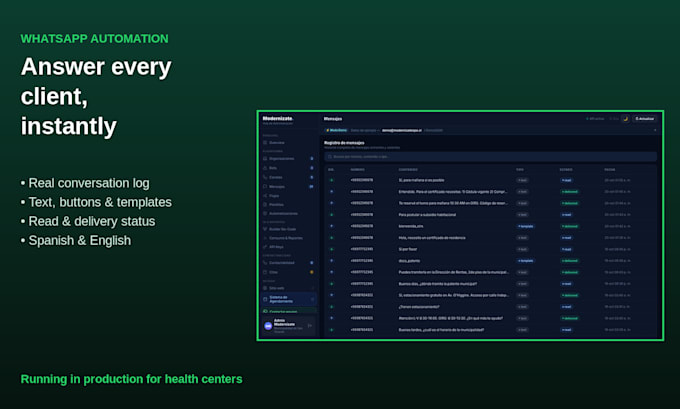Click the CONTENIDO column header
Viewport: 680px width, 409px height.
[408, 170]
